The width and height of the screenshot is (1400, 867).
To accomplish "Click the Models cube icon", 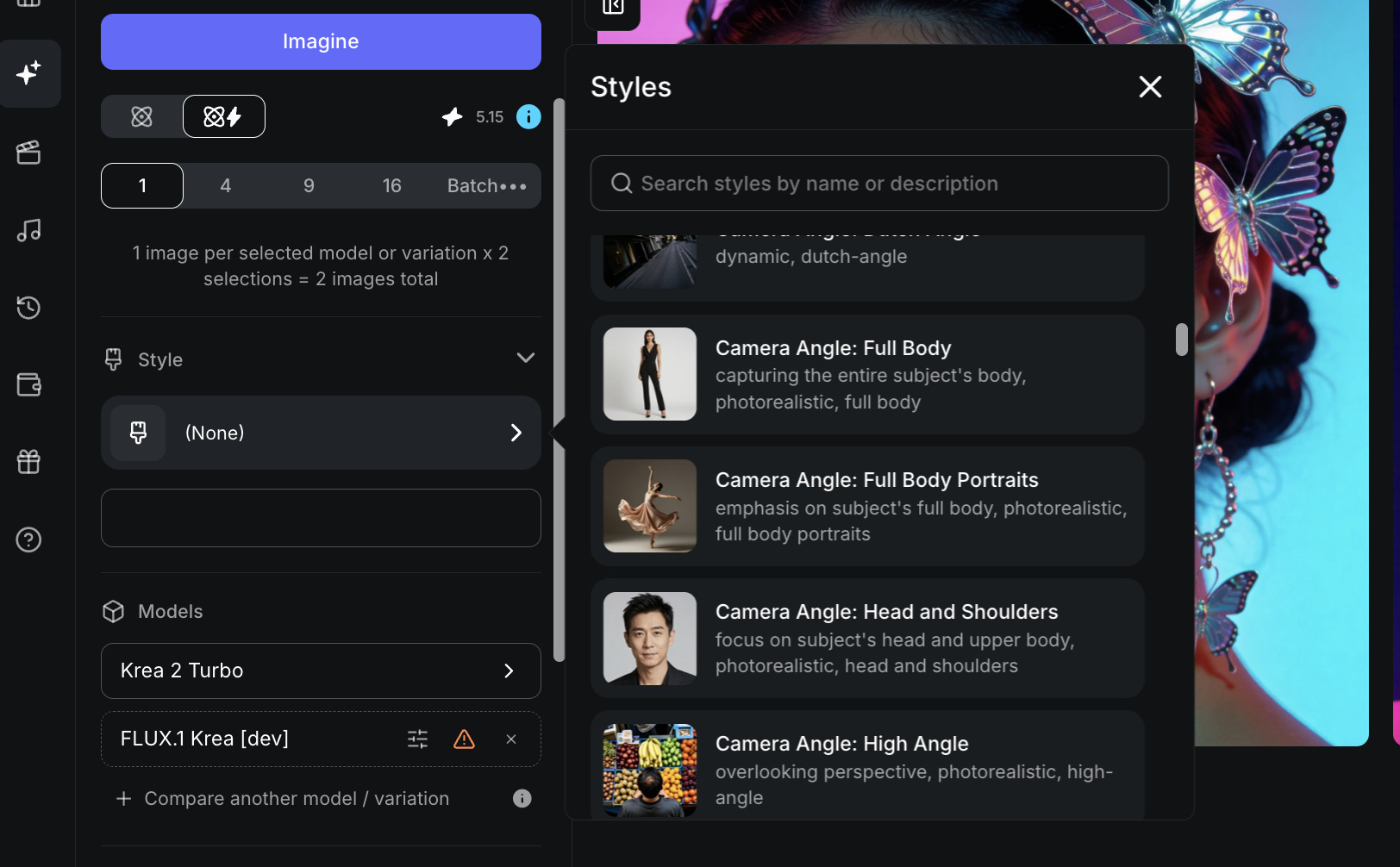I will 113,611.
